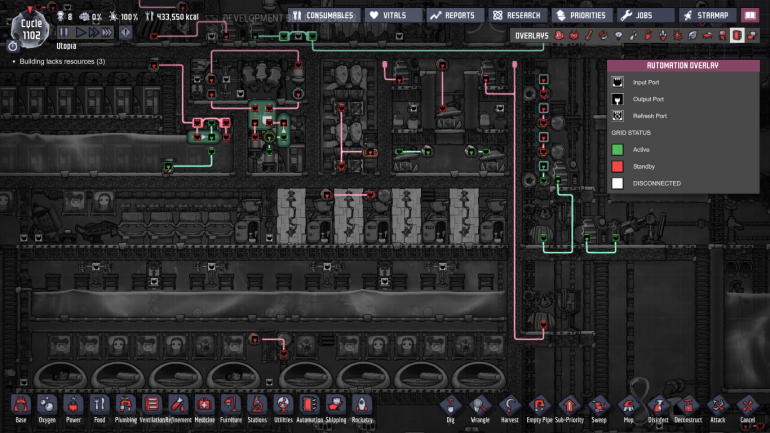Select the Disinfect tool
The image size is (770, 433).
click(x=658, y=408)
